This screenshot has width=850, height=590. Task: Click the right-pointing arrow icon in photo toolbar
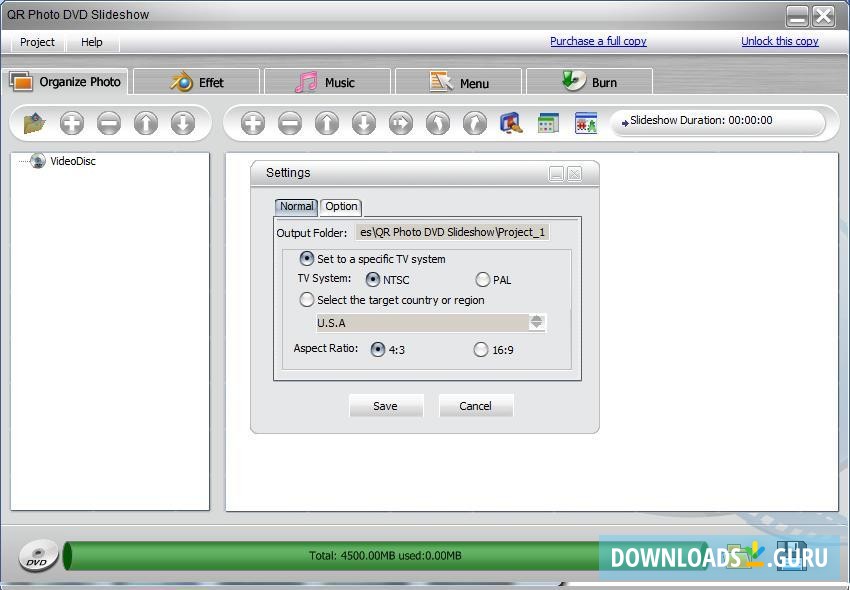[401, 123]
